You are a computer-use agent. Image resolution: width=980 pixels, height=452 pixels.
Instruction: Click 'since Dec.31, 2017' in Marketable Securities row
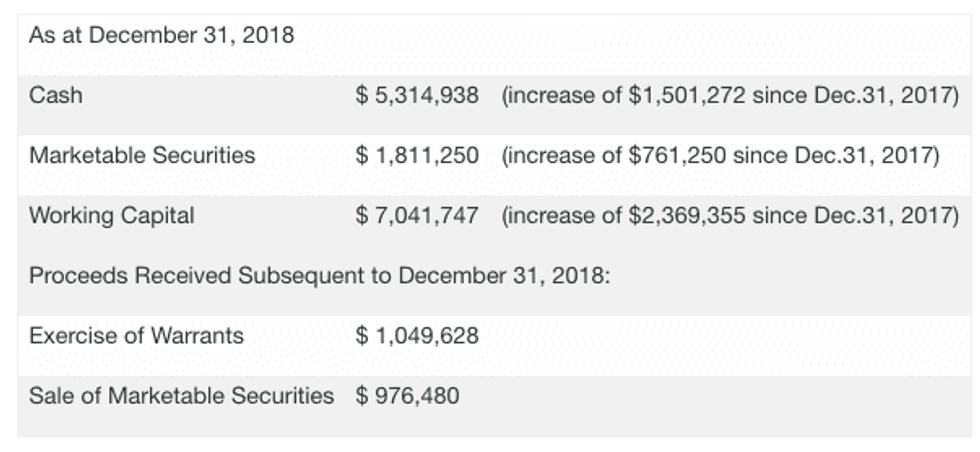(836, 156)
